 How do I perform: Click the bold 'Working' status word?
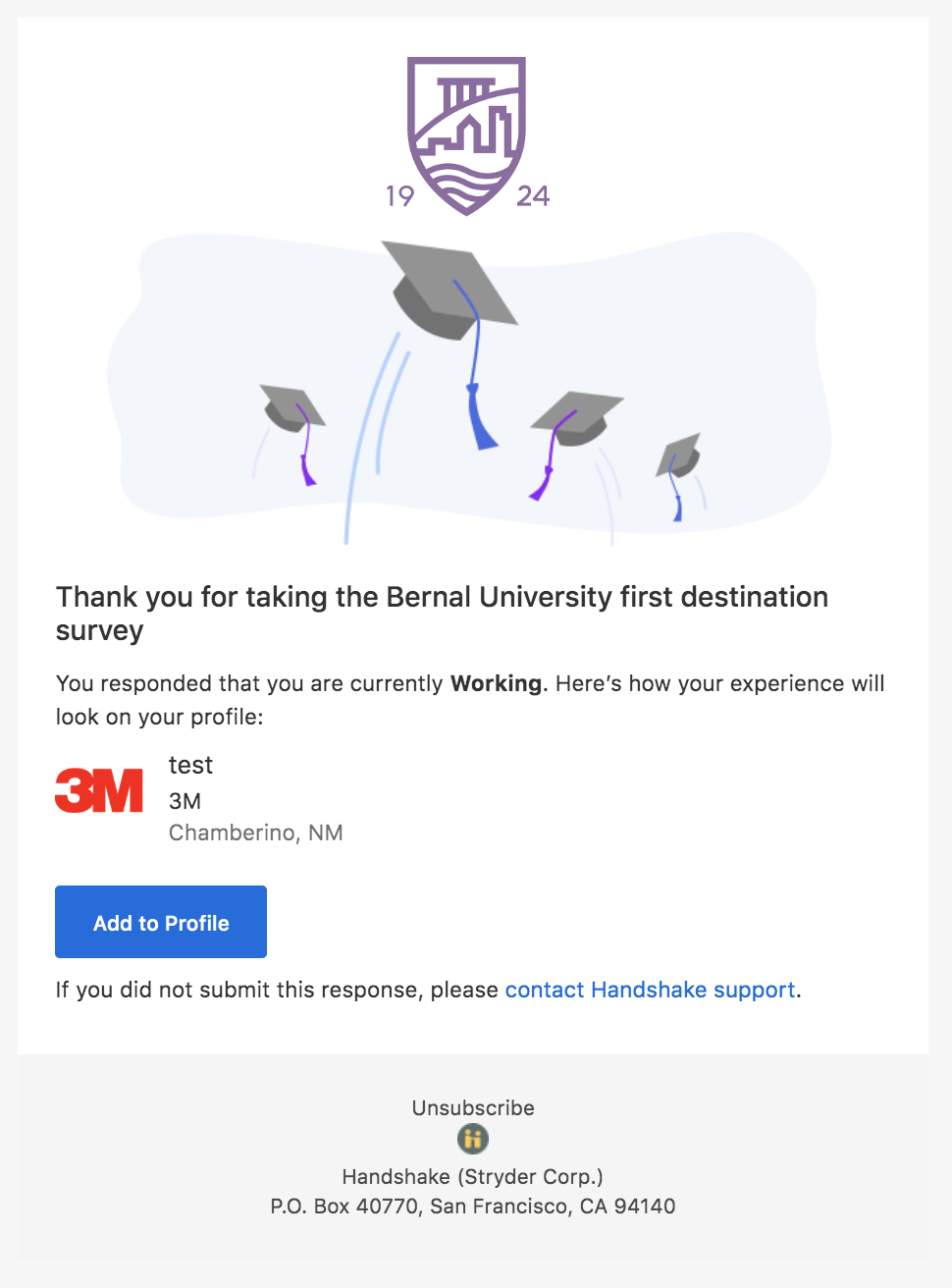coord(496,683)
